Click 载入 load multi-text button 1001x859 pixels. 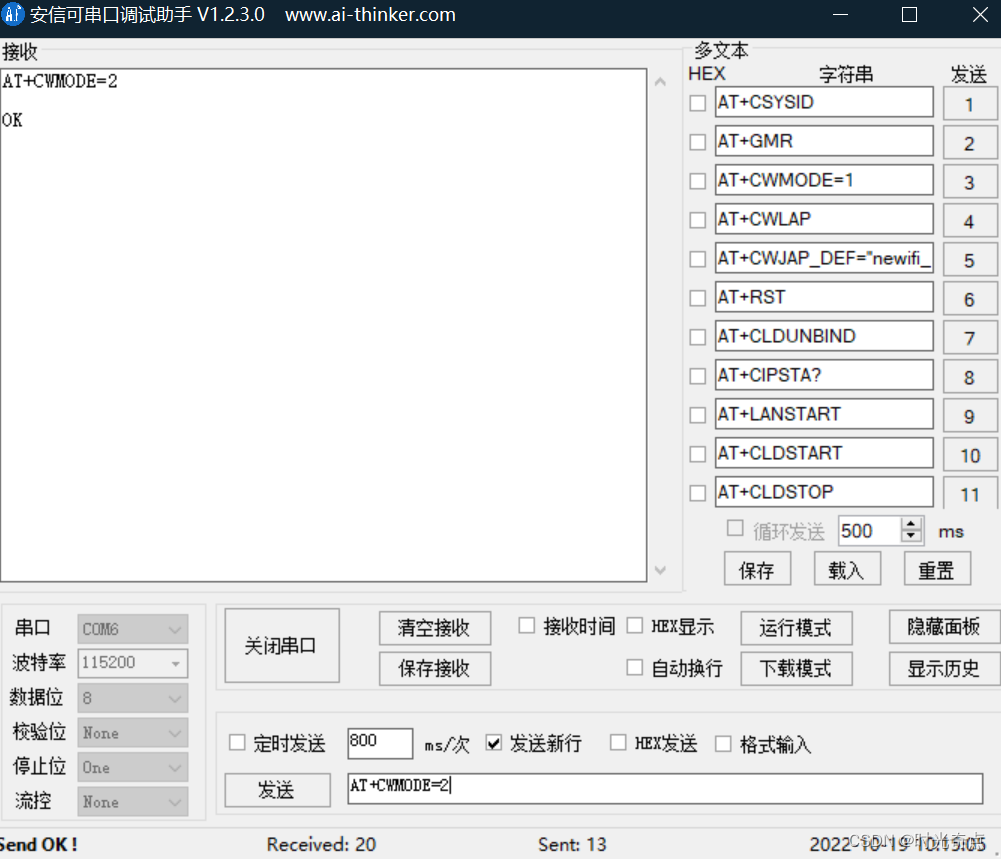click(847, 569)
